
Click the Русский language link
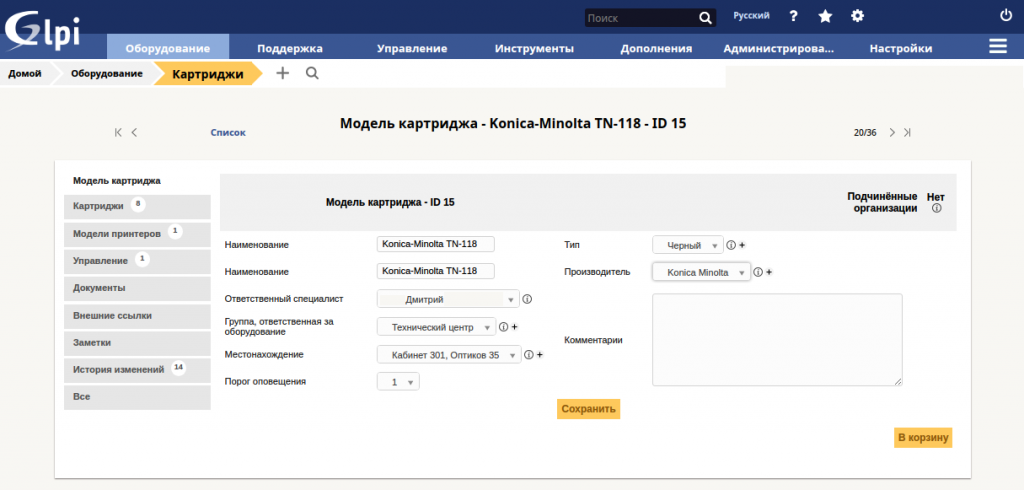(751, 15)
